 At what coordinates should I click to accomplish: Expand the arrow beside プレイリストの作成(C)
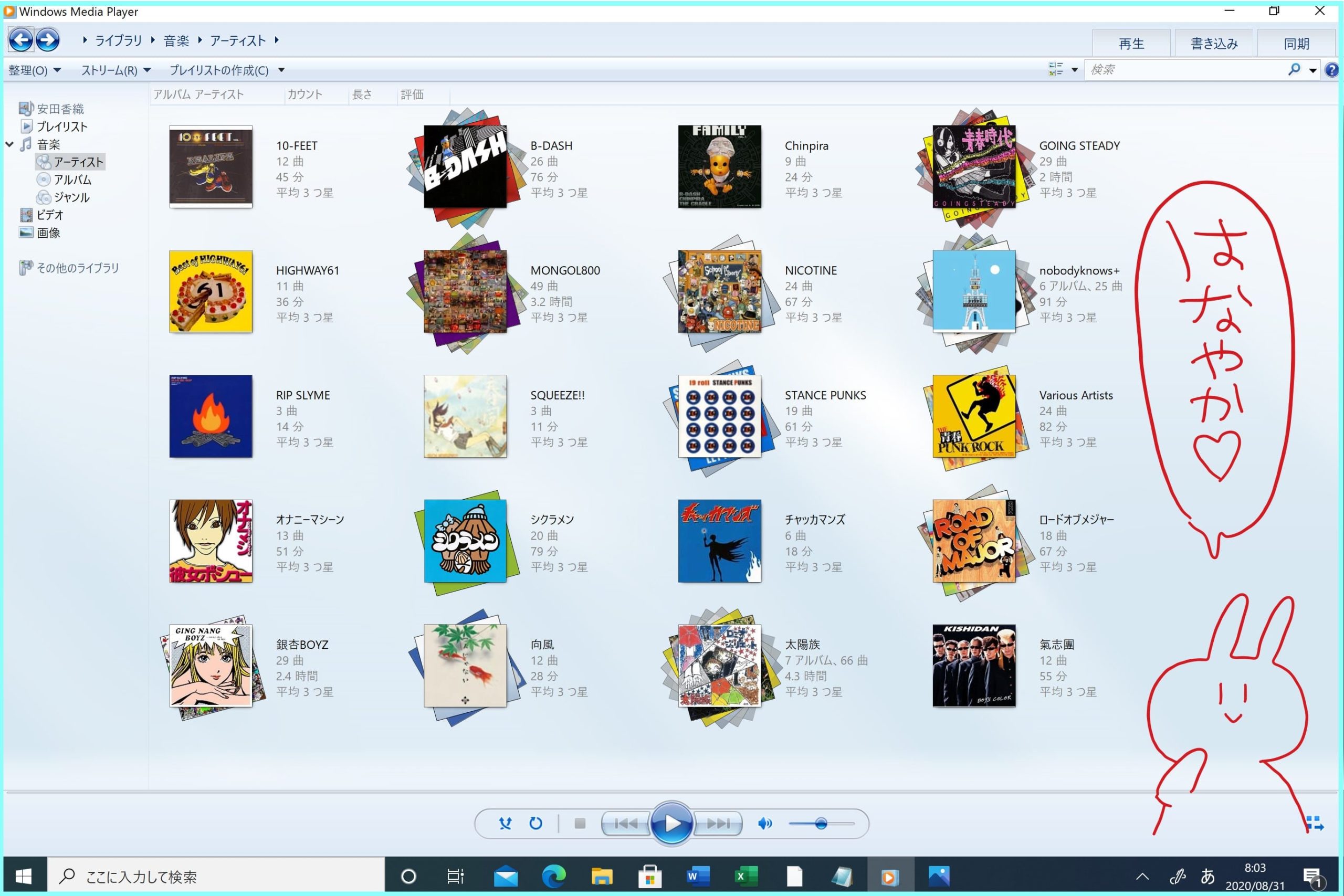coord(281,70)
